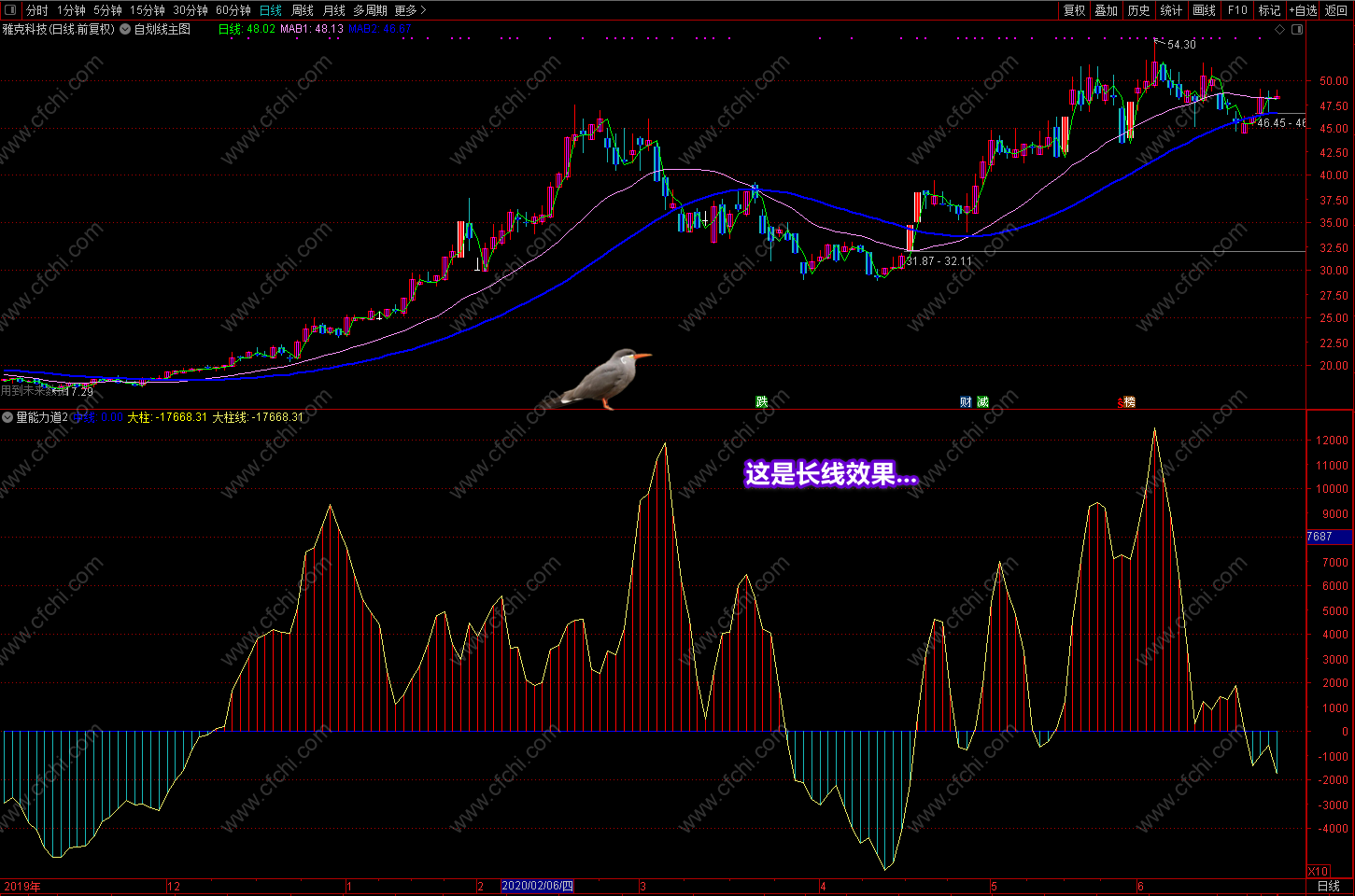Click the 2020/02/06 date marker on timeline
1355x896 pixels.
(x=538, y=886)
